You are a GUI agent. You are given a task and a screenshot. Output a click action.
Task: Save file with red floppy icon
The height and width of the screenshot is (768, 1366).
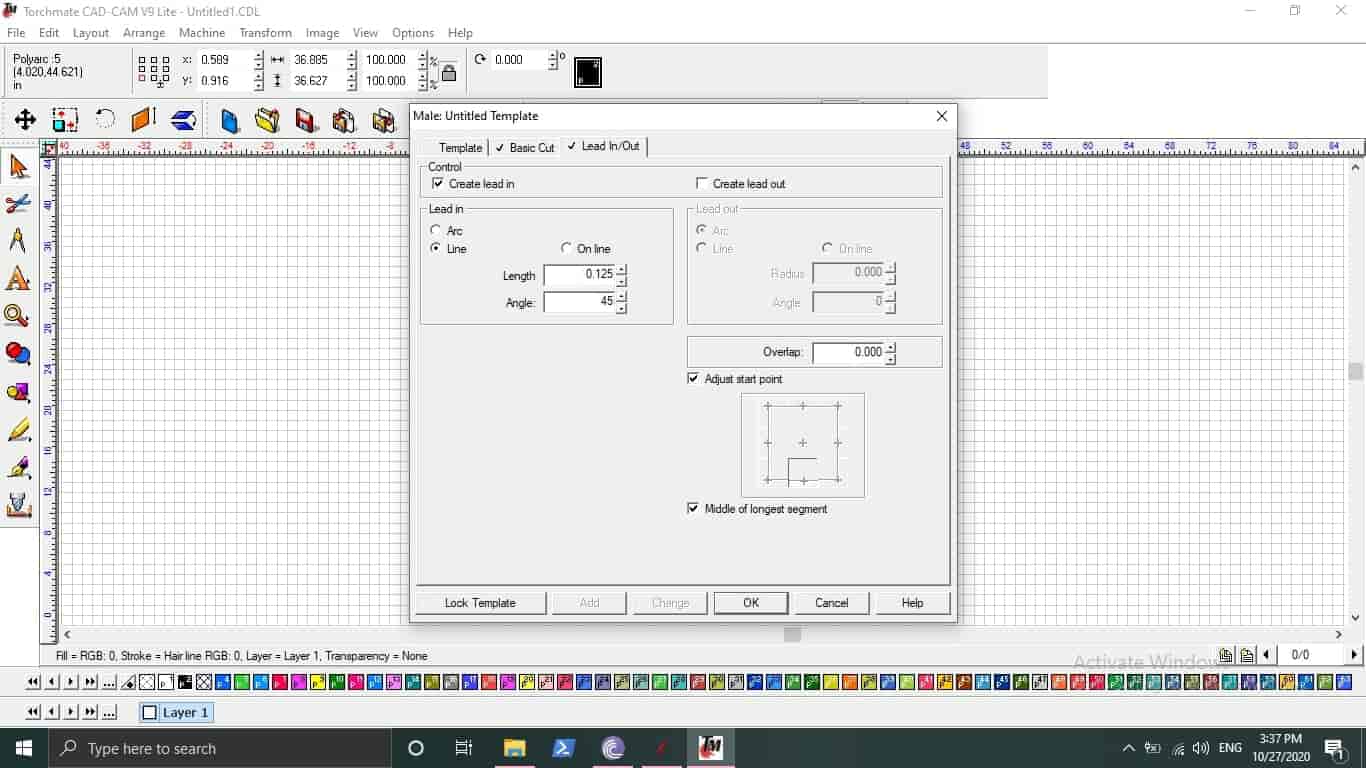(306, 121)
